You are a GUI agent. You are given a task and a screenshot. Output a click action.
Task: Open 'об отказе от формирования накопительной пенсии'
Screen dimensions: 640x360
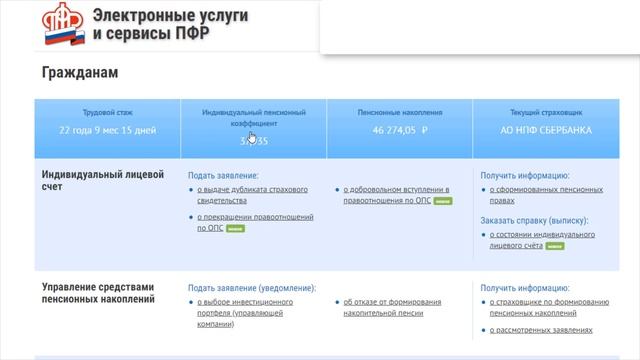[392, 307]
